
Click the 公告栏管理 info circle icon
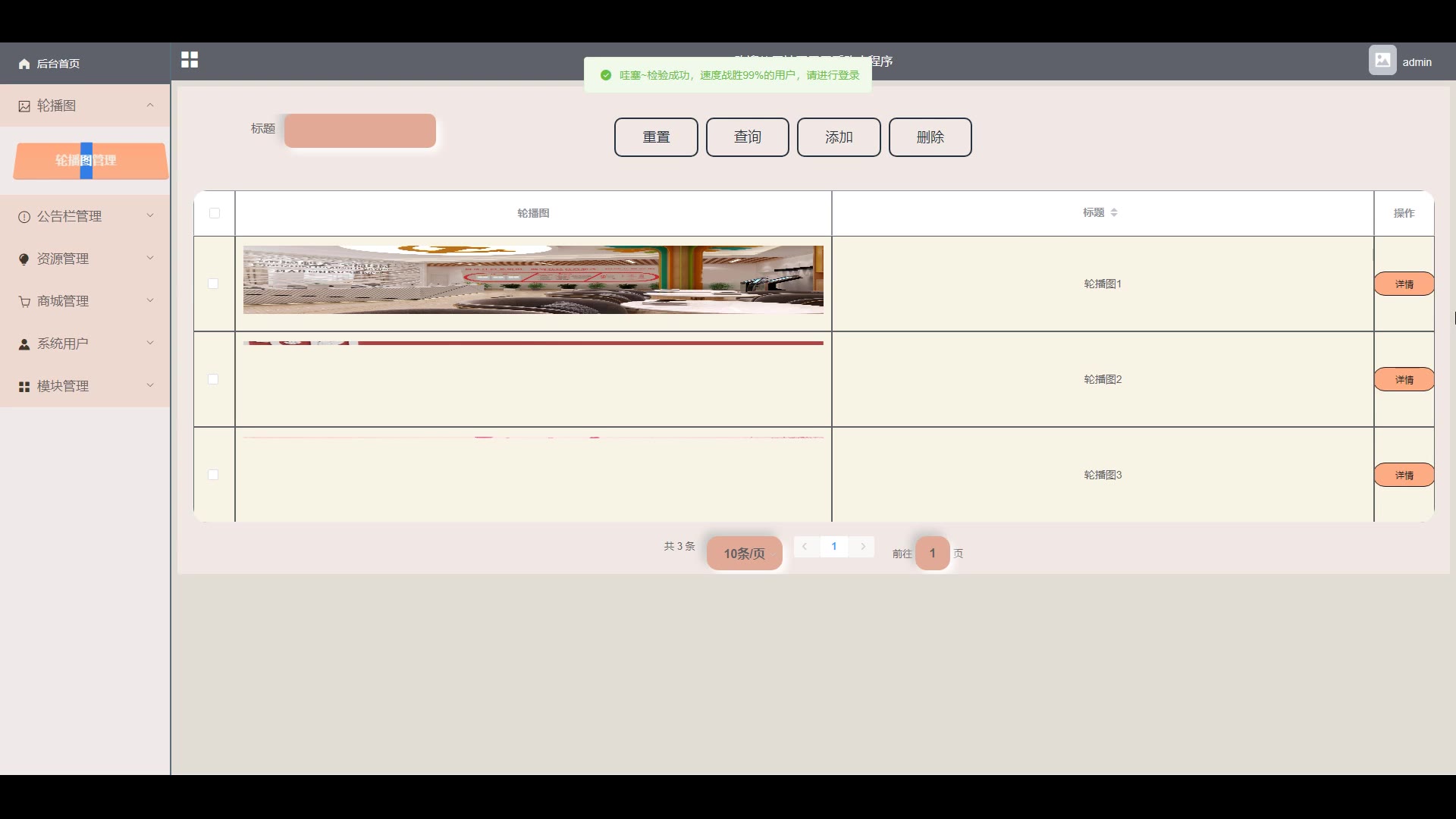(x=24, y=217)
